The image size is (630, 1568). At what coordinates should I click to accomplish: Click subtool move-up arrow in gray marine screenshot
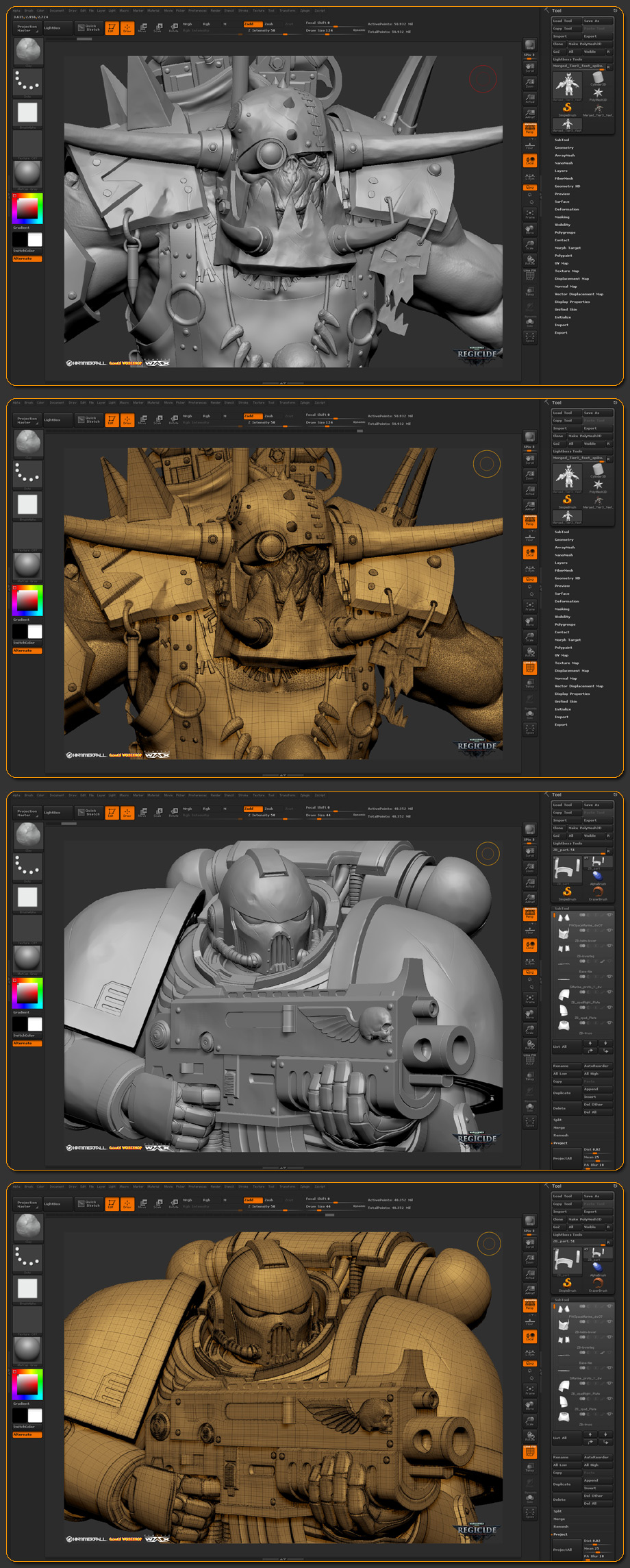(590, 1043)
